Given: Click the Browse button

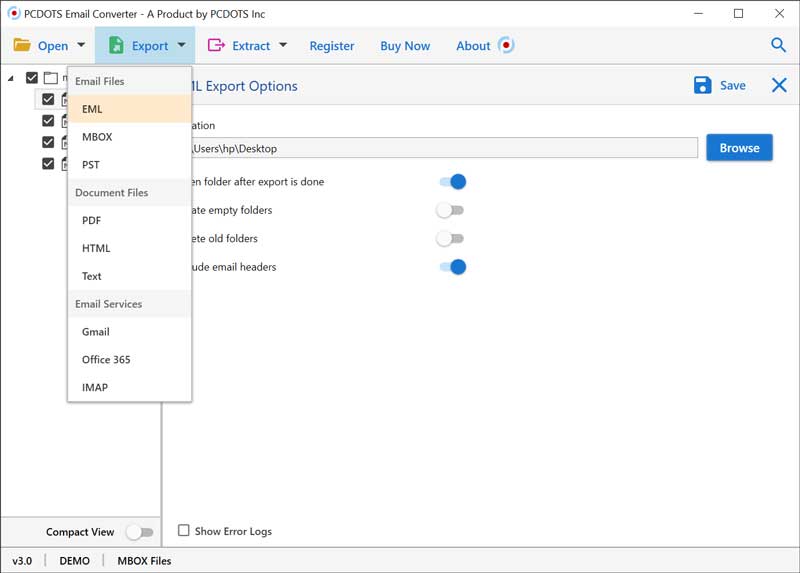Looking at the screenshot, I should [x=739, y=148].
